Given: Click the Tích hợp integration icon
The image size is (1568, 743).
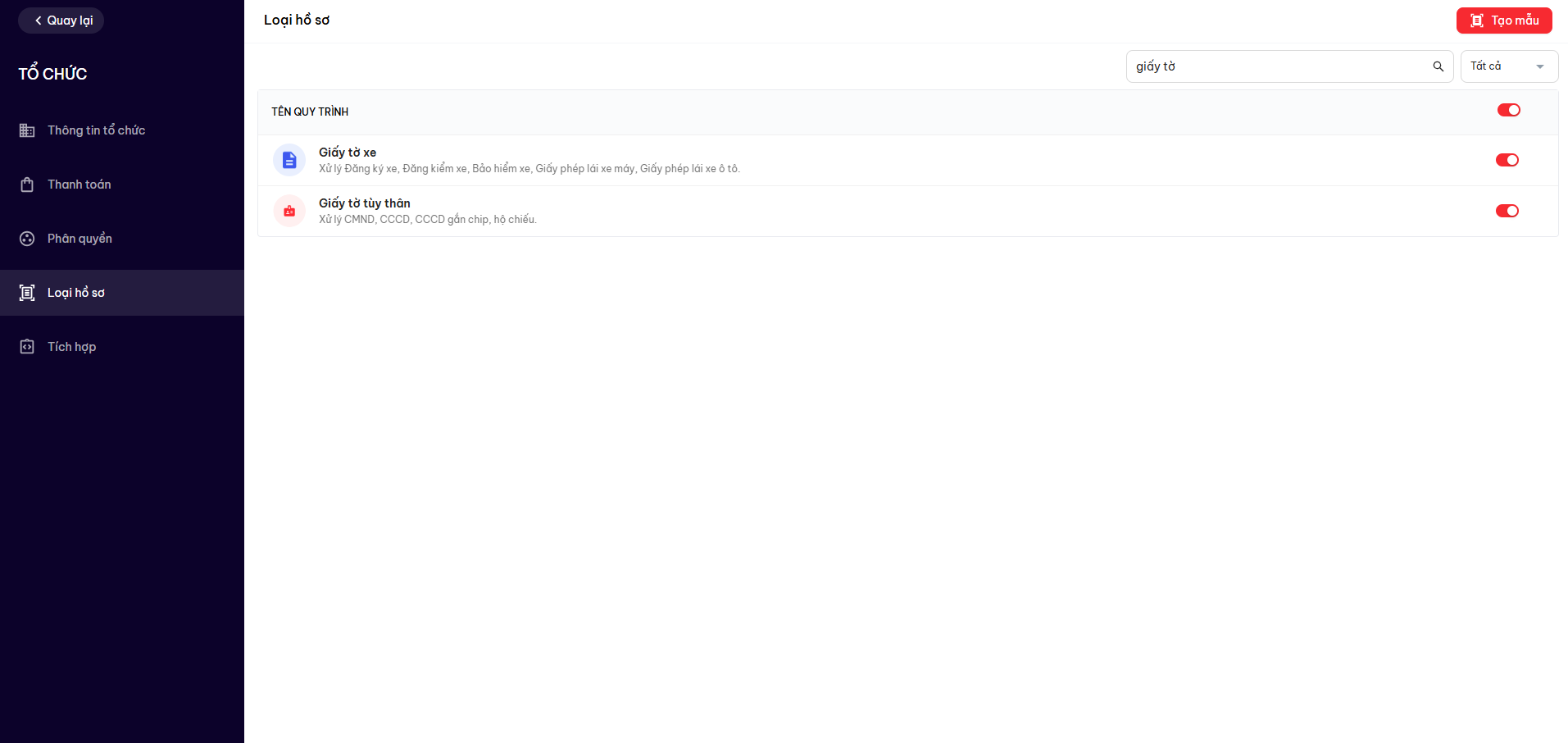Looking at the screenshot, I should (x=27, y=347).
